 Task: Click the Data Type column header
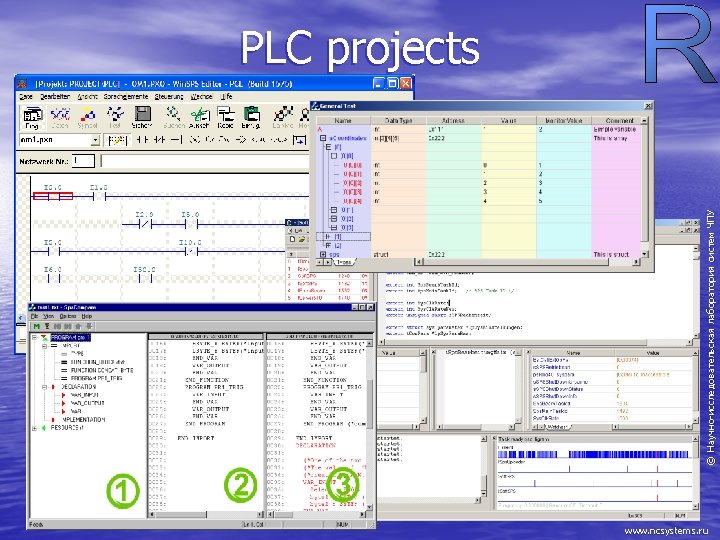pyautogui.click(x=399, y=120)
